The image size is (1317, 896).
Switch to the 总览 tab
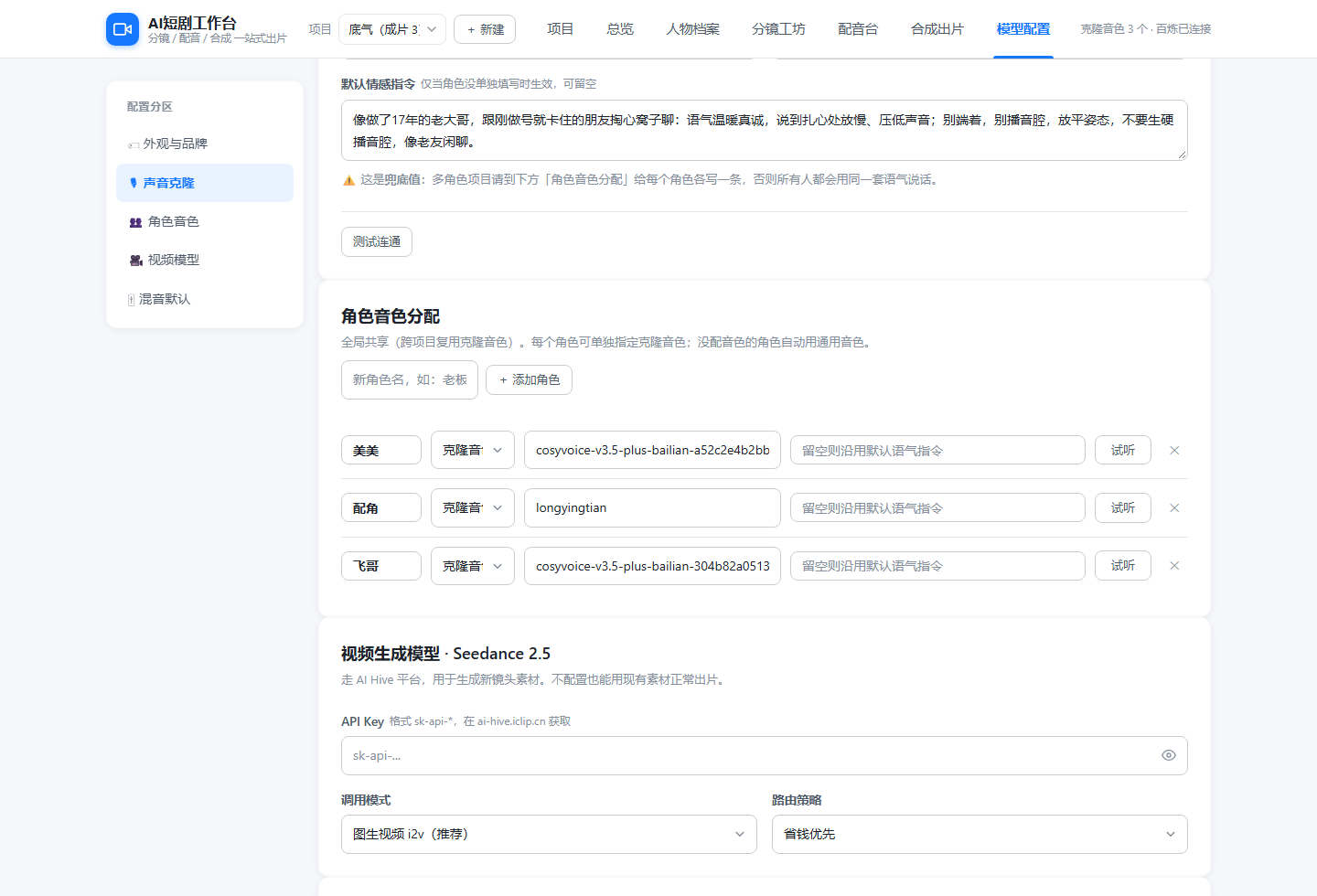pyautogui.click(x=620, y=29)
